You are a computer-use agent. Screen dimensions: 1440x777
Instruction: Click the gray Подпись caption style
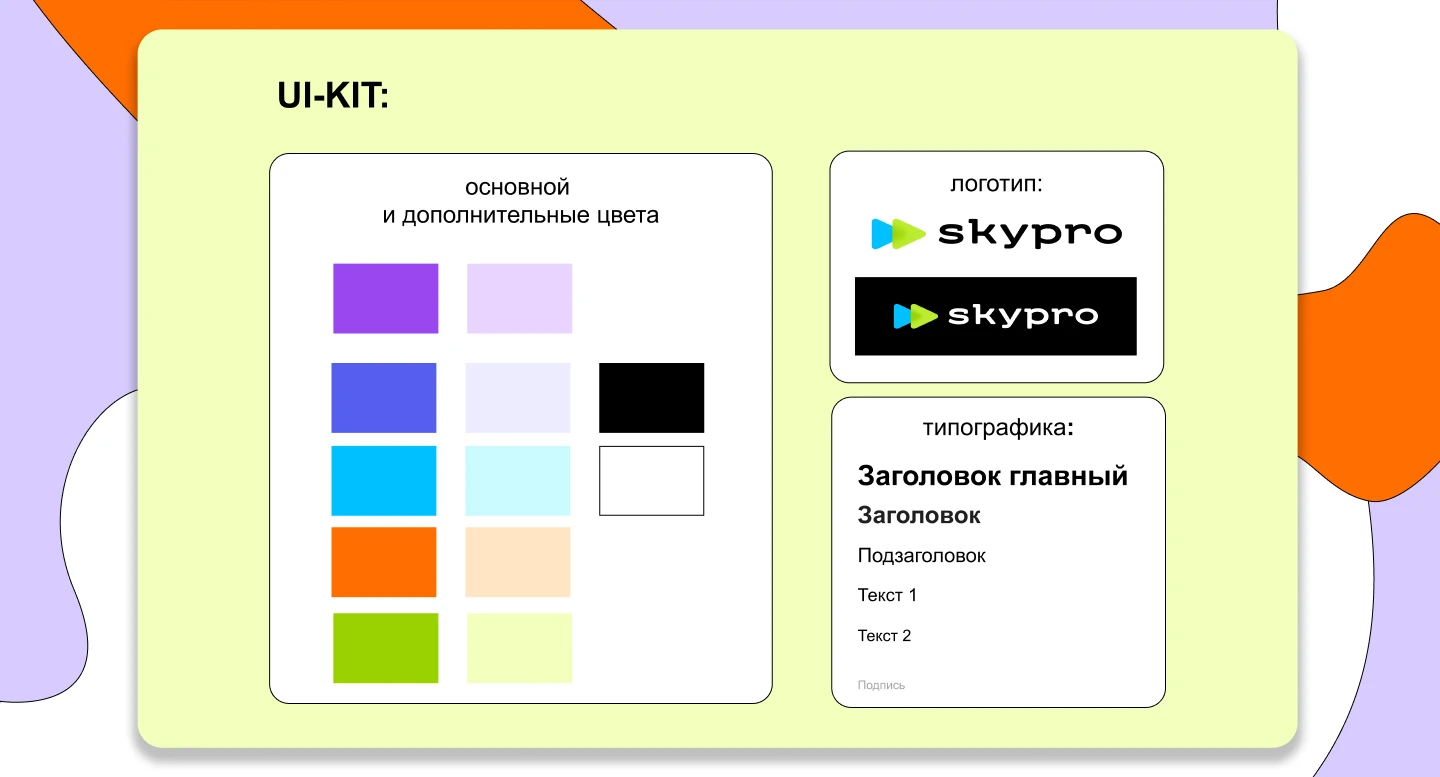coord(880,685)
